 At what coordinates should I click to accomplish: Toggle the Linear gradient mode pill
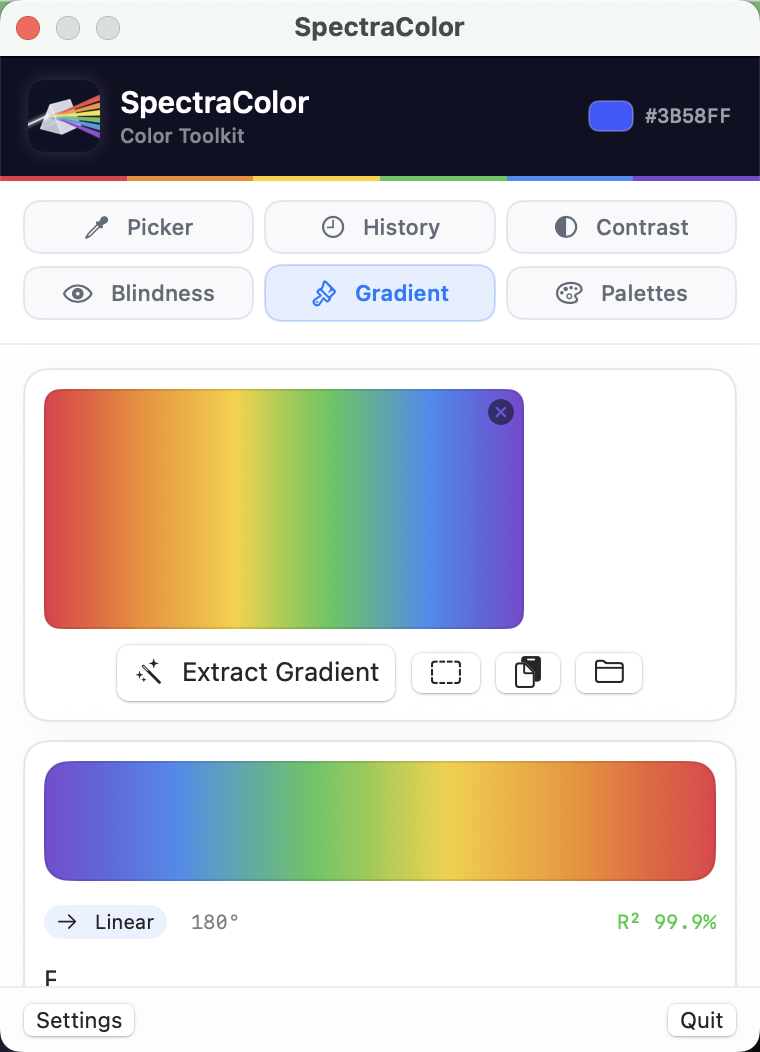(105, 922)
